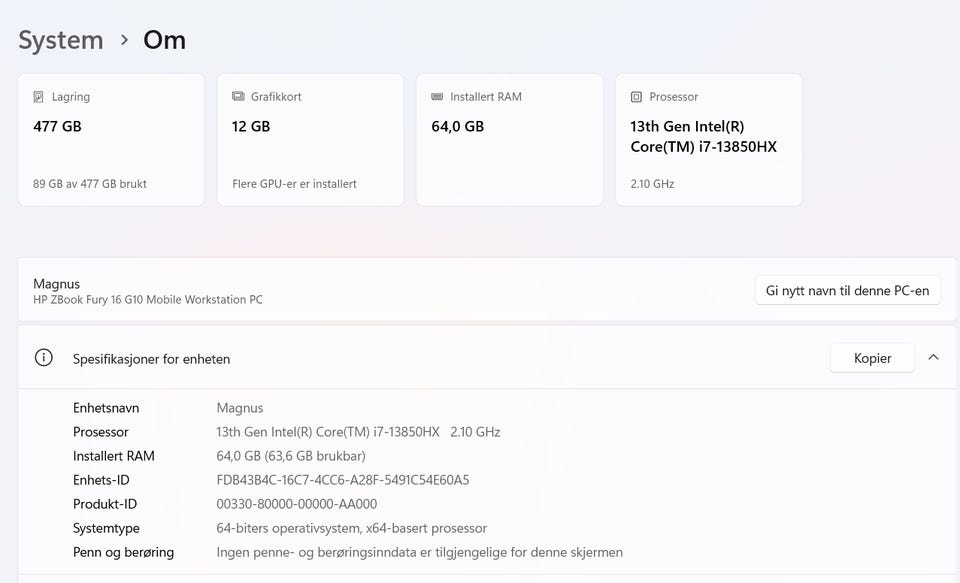Click the Prosessor chip icon

tap(636, 97)
